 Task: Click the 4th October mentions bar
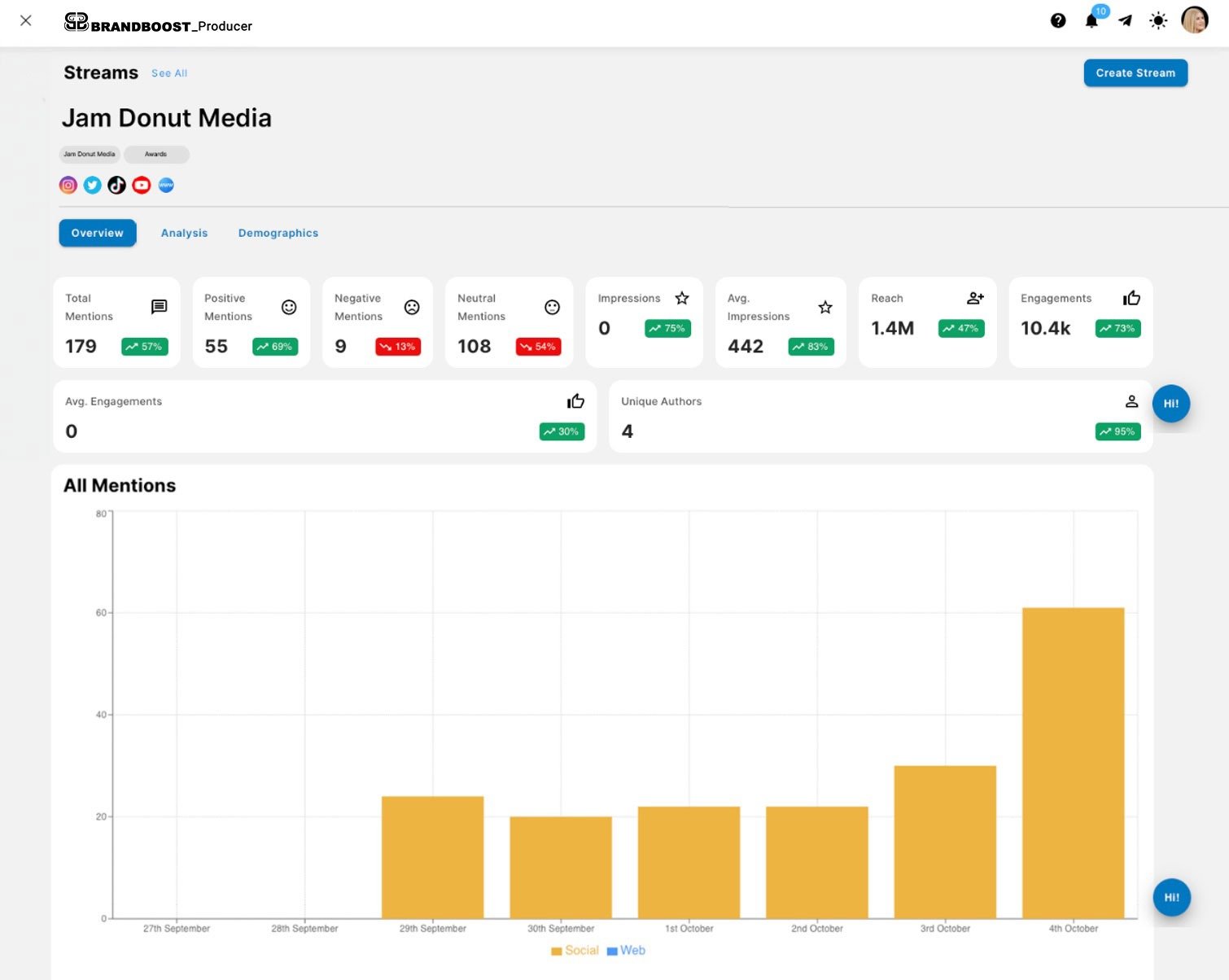pos(1073,763)
